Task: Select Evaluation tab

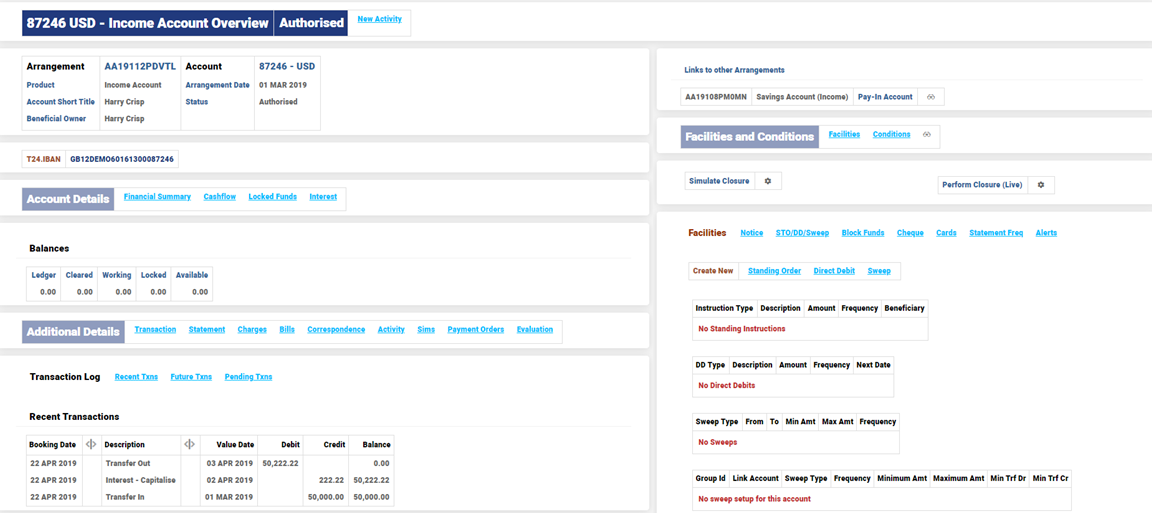Action: [535, 329]
